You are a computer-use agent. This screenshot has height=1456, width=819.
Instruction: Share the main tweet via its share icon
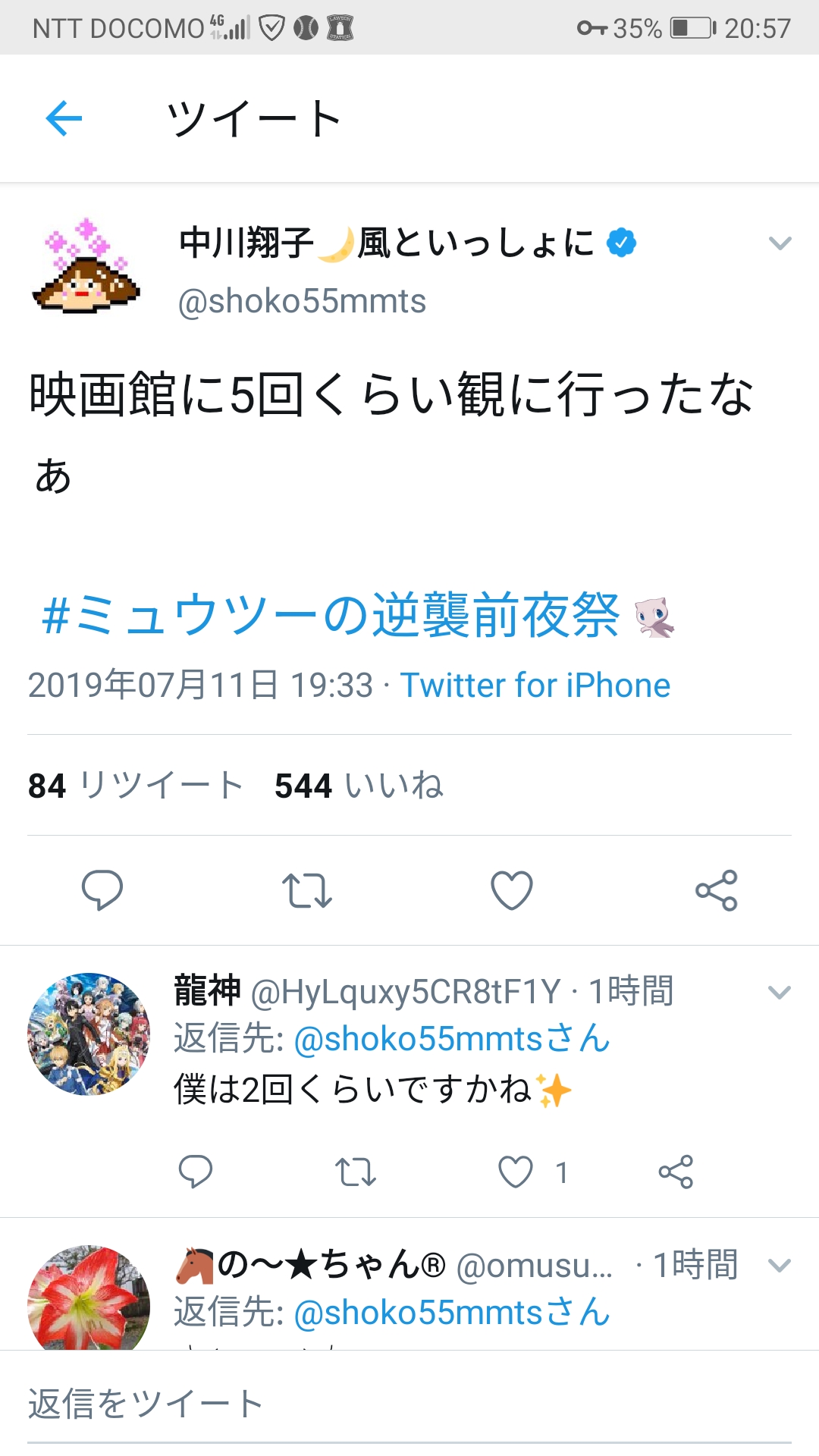717,890
